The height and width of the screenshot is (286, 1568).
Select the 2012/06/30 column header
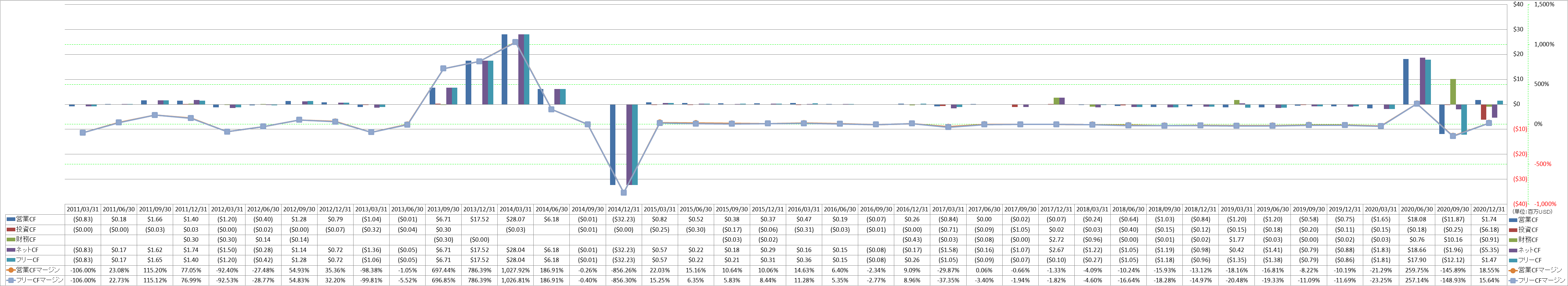pyautogui.click(x=264, y=209)
